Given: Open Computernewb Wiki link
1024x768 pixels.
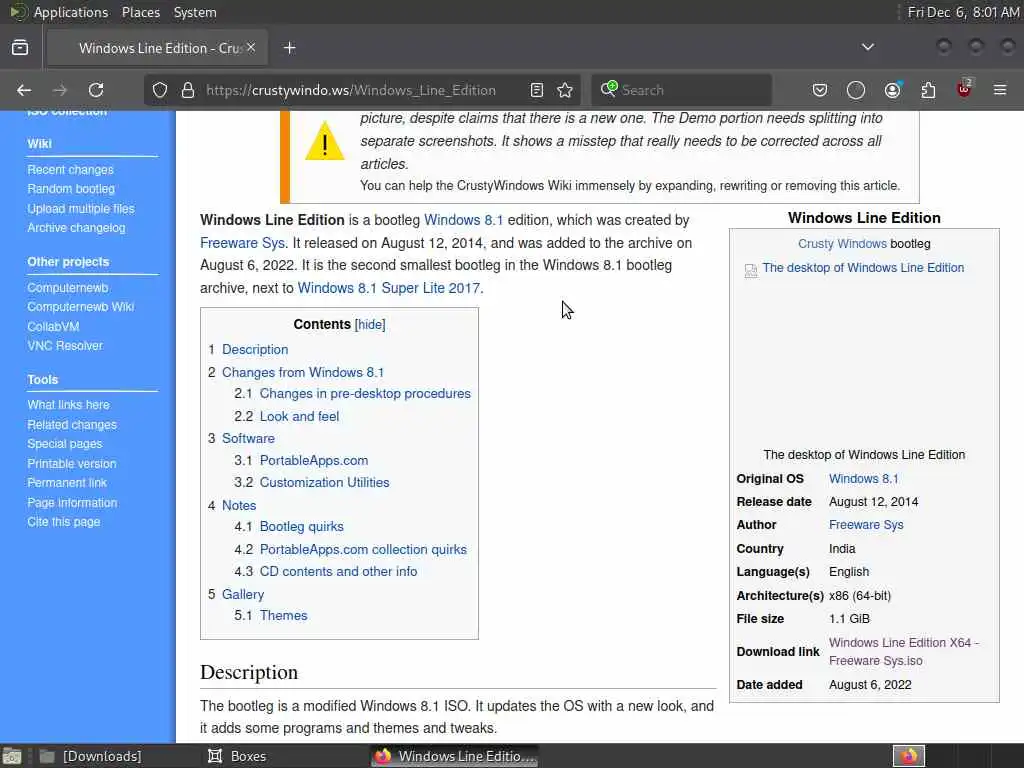Looking at the screenshot, I should [80, 307].
